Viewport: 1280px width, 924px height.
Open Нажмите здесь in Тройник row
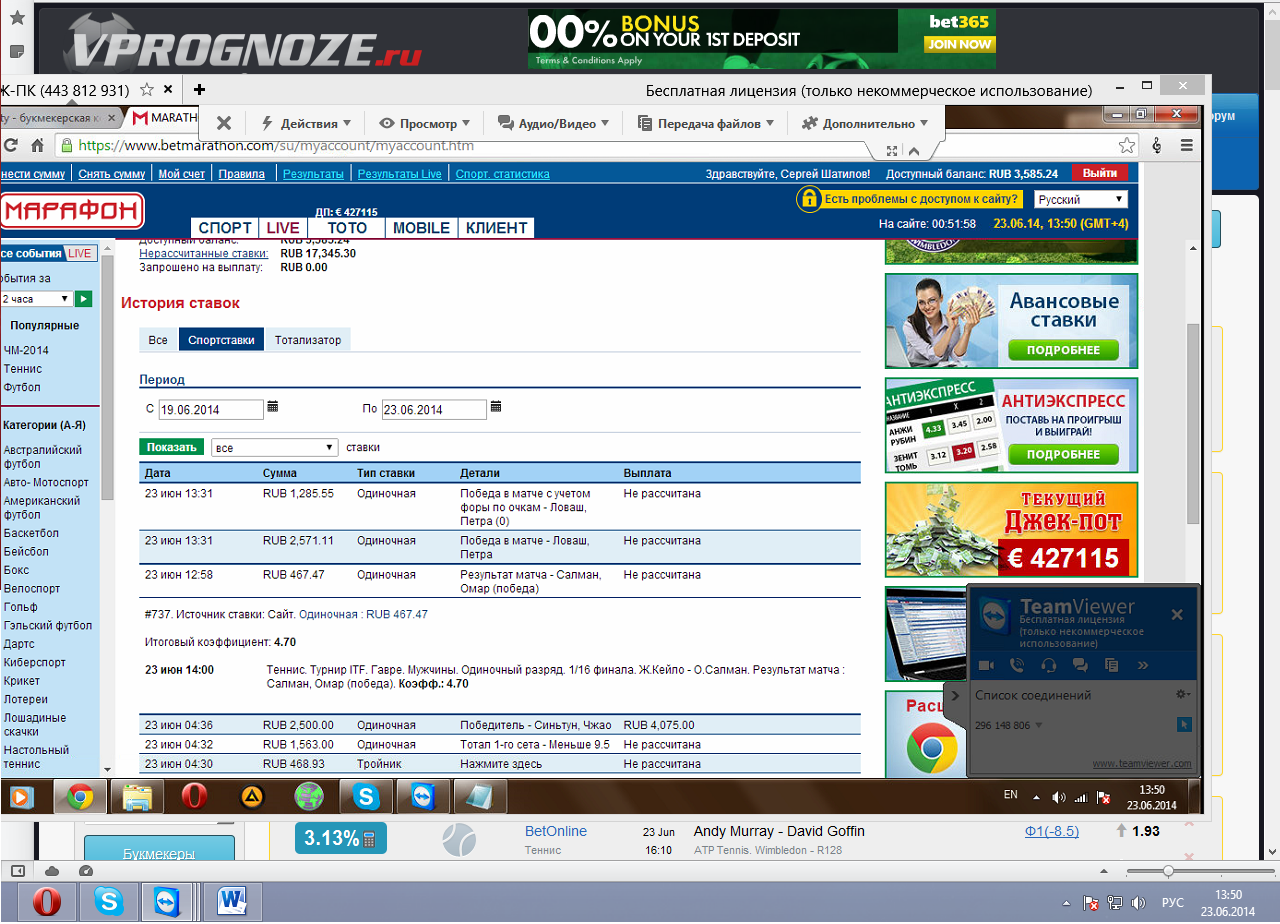[x=501, y=764]
